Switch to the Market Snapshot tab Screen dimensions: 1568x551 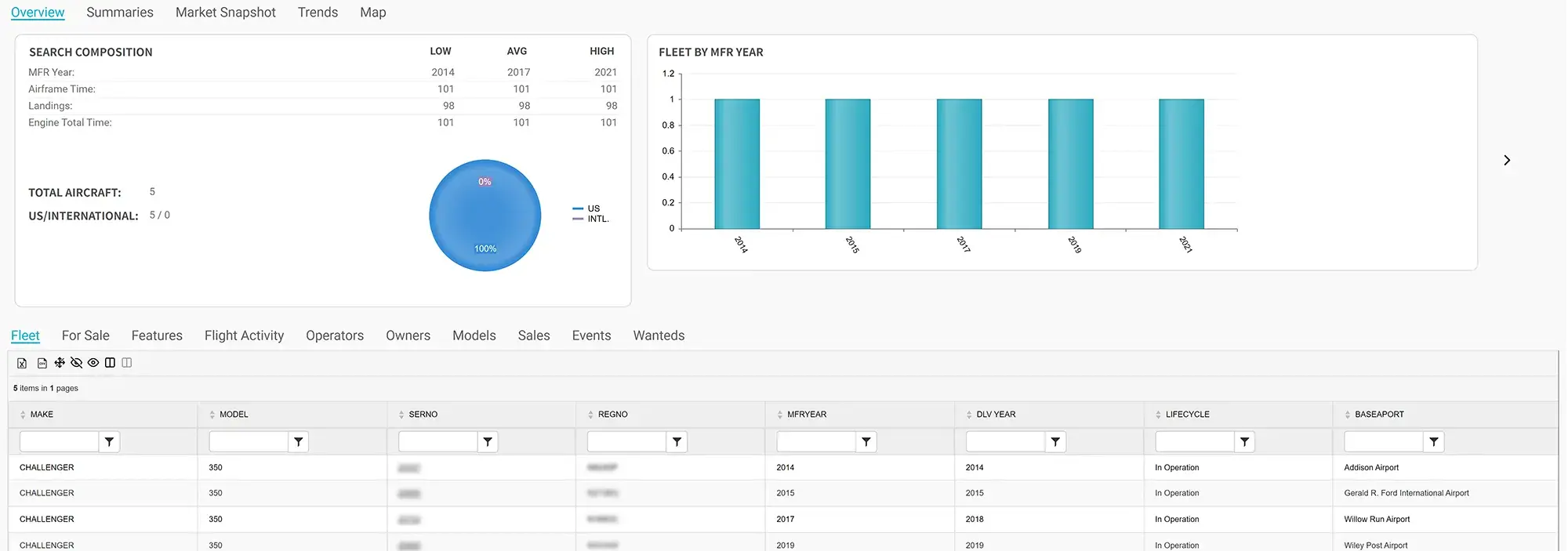(225, 13)
